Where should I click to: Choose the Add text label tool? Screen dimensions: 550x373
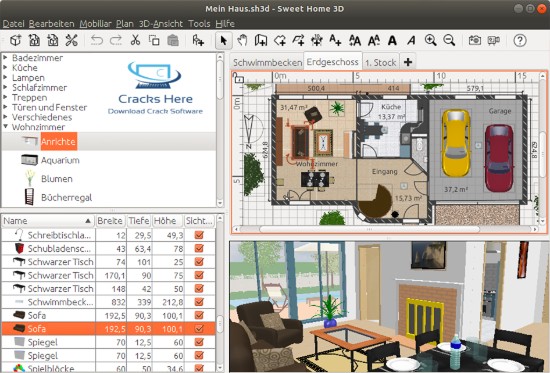pos(335,40)
